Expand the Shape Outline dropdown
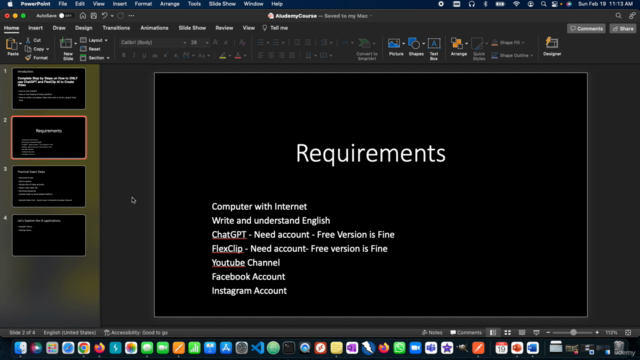 click(531, 56)
